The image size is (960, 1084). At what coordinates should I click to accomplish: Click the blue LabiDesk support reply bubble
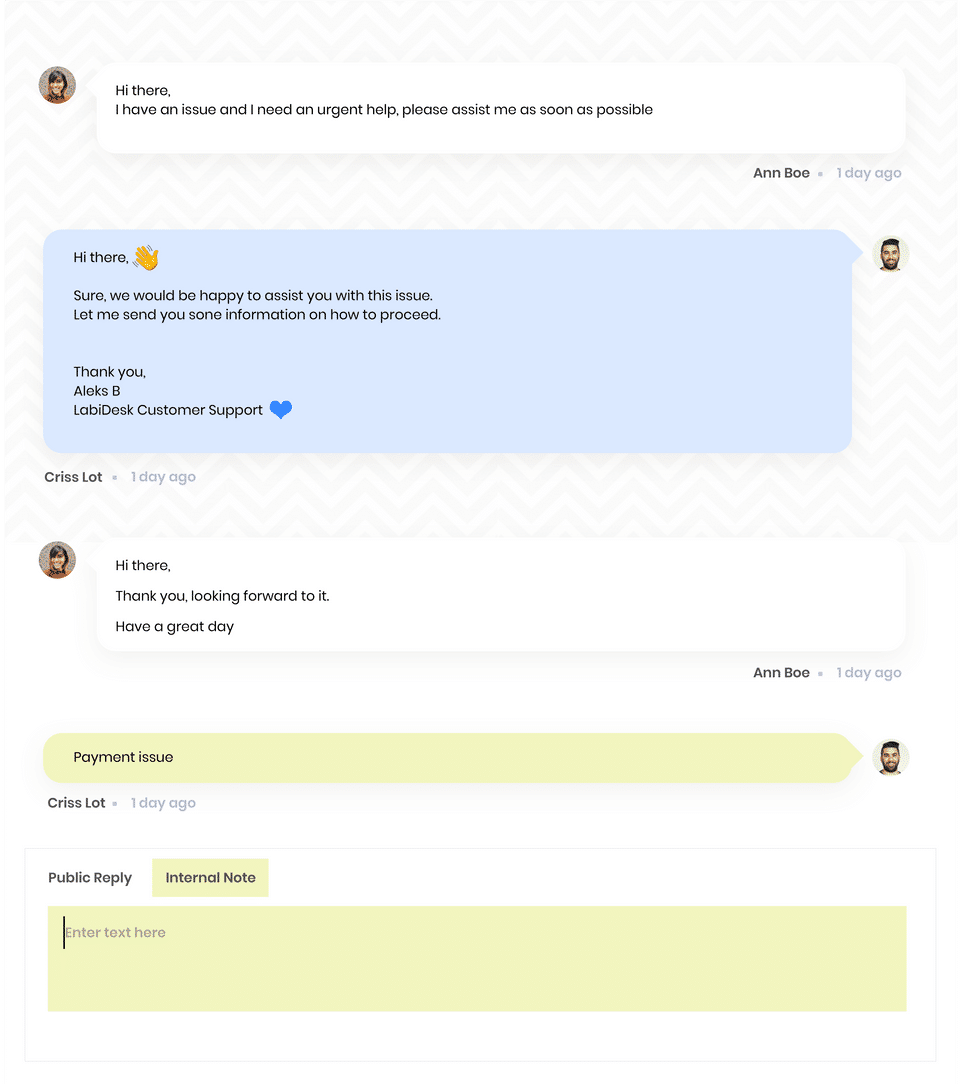[447, 342]
